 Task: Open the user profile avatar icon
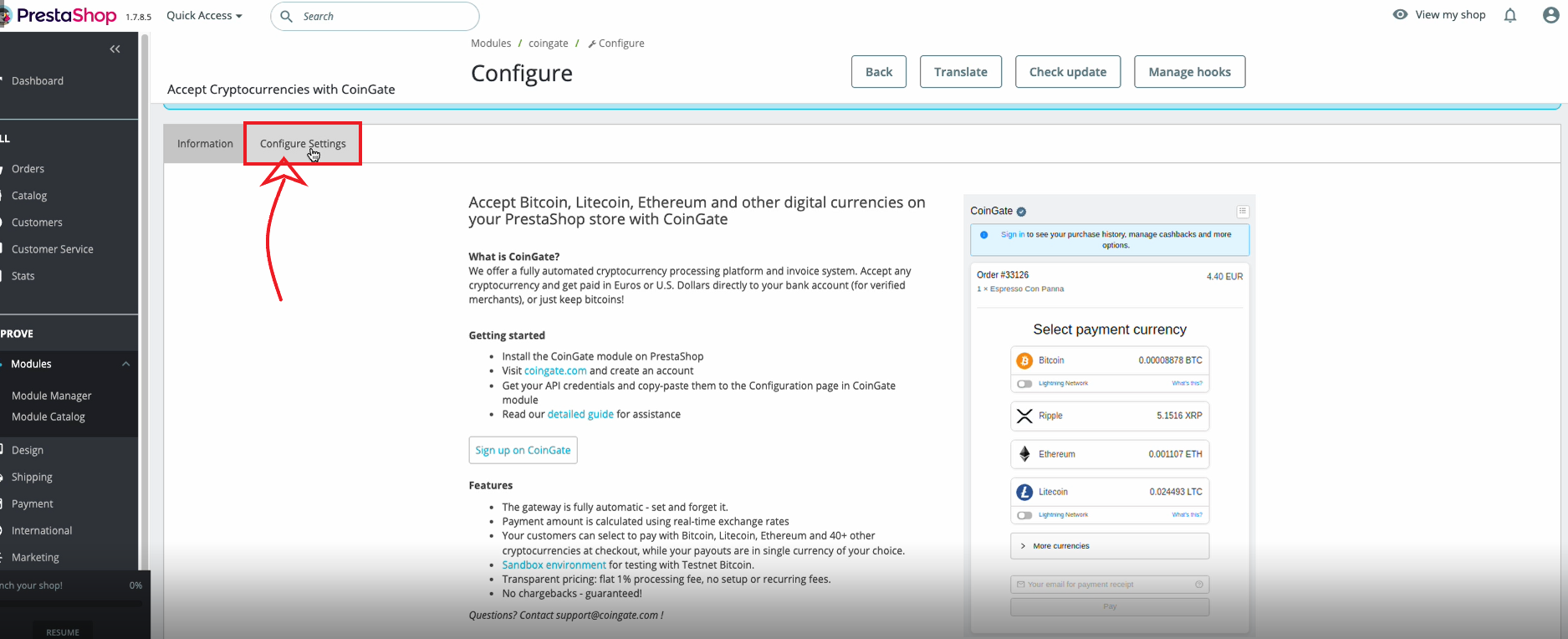coord(1550,15)
